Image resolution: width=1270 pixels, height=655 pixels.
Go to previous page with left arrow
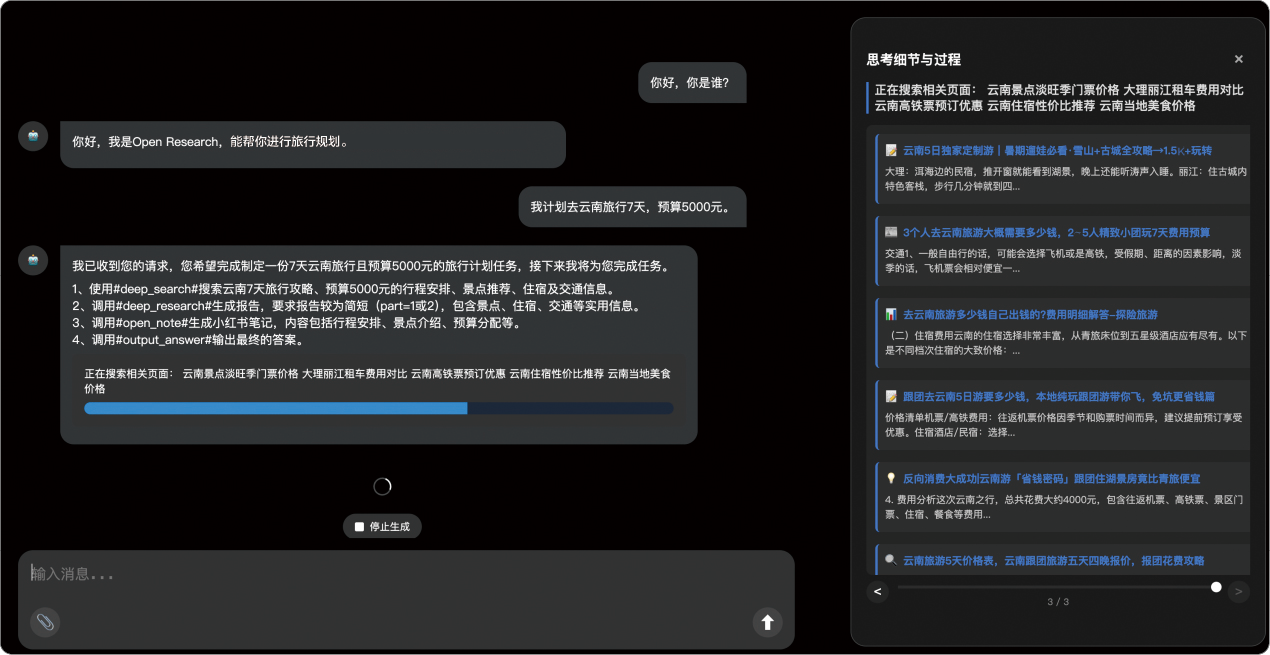tap(877, 591)
